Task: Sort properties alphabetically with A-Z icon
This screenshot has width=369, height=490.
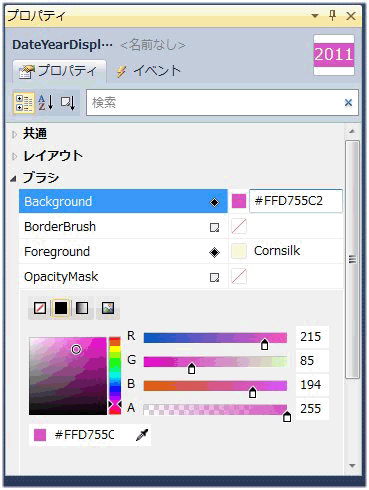Action: point(46,102)
